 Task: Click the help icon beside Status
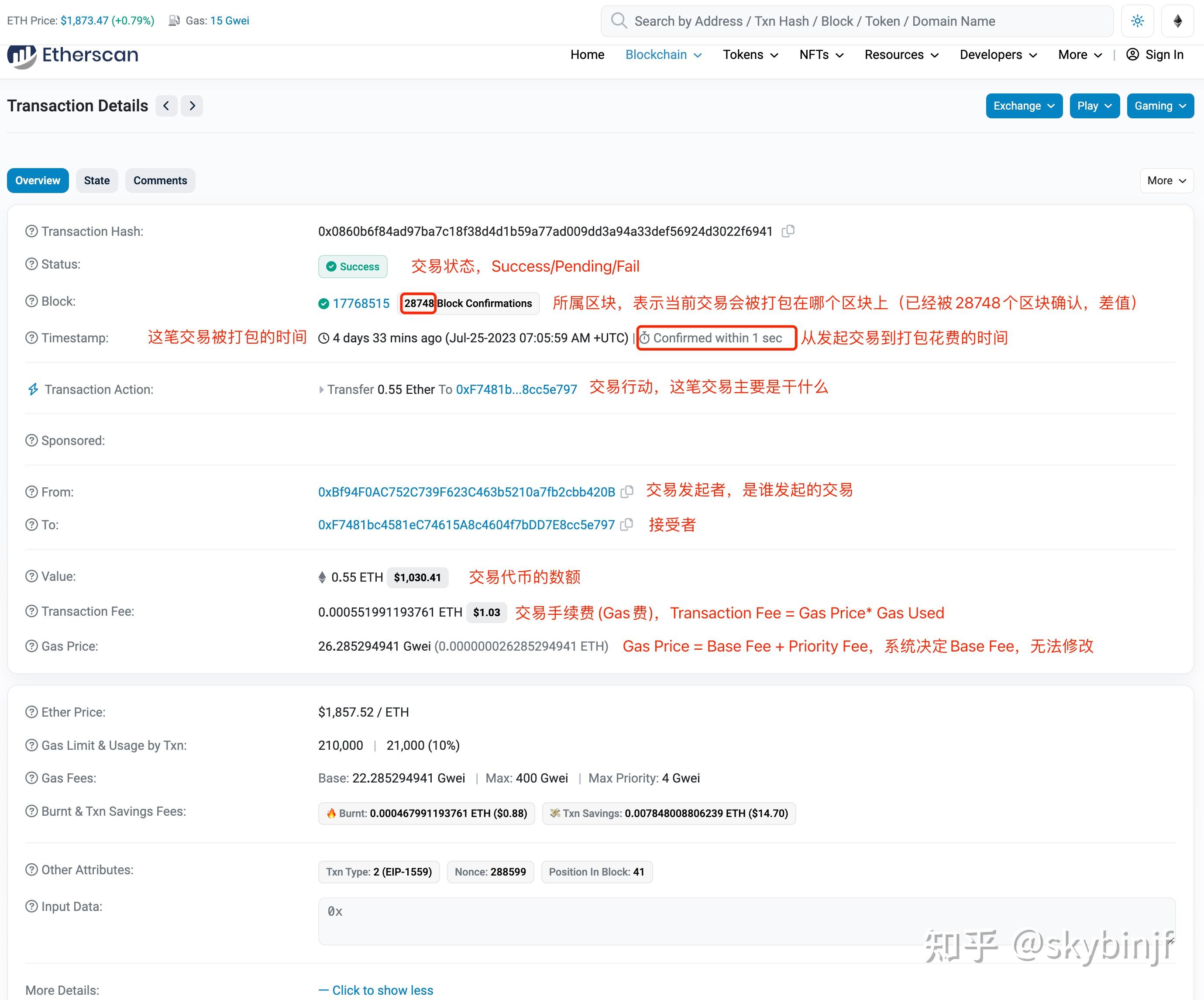[31, 264]
